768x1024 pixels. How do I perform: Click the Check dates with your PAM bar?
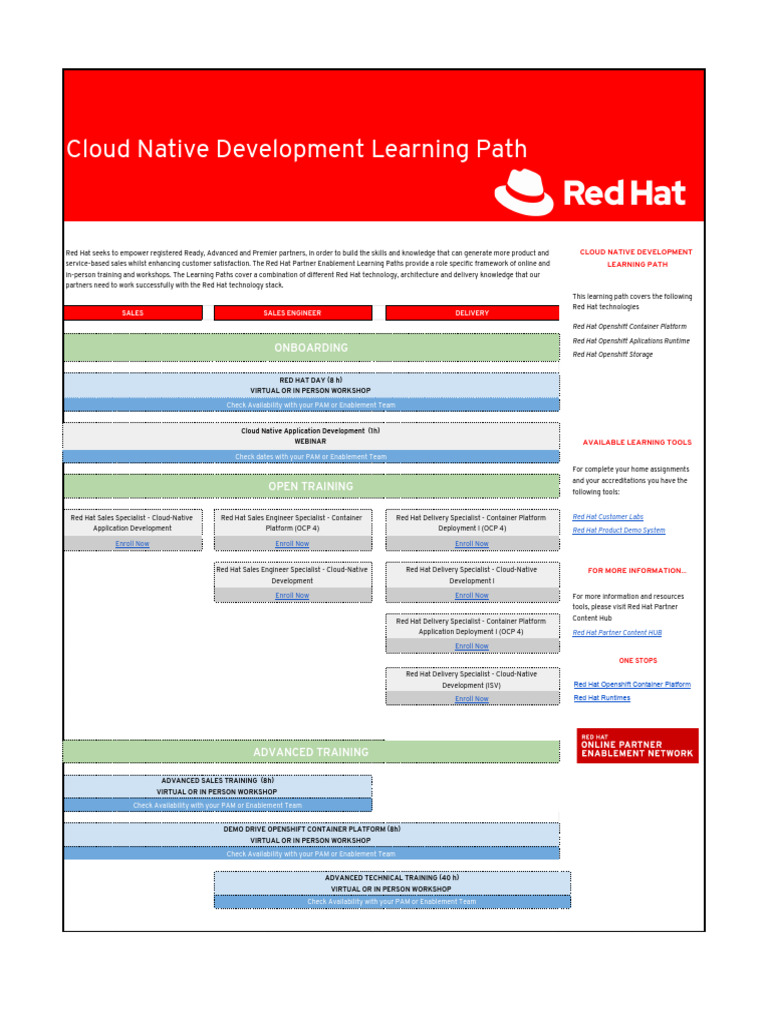[311, 456]
